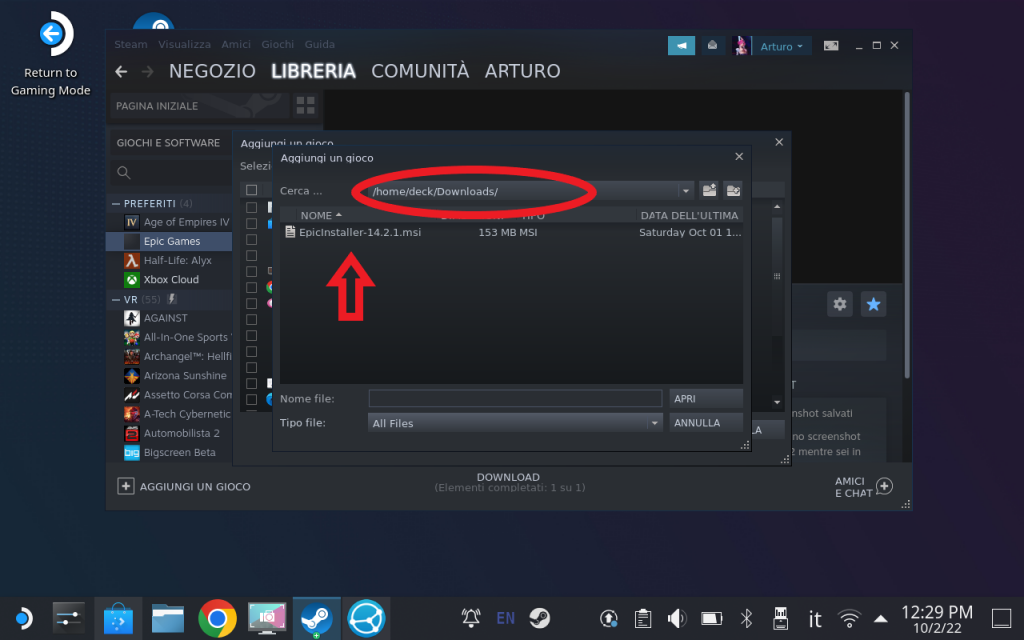Screen dimensions: 1024x640
Task: Open Steam Big Picture mode icon
Action: click(x=831, y=46)
